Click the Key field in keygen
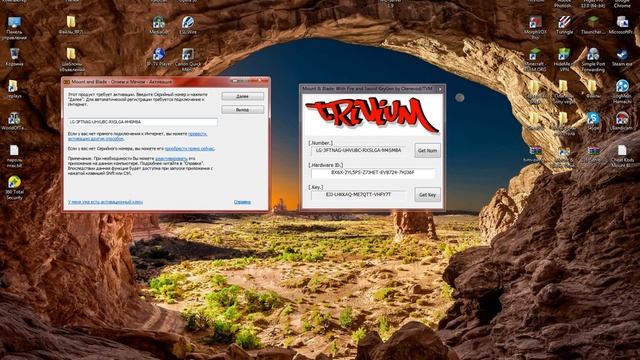 [358, 195]
